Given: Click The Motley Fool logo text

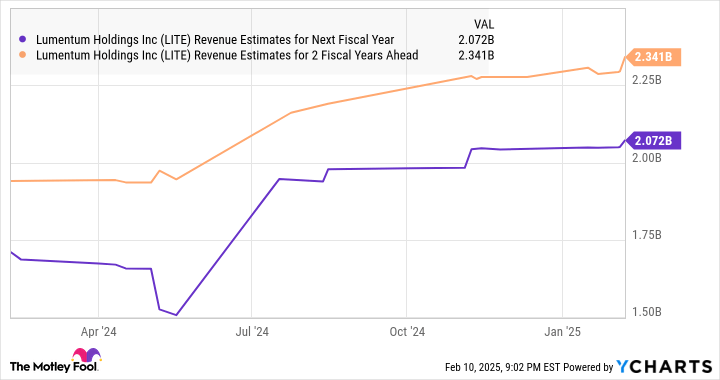Looking at the screenshot, I should [x=54, y=366].
